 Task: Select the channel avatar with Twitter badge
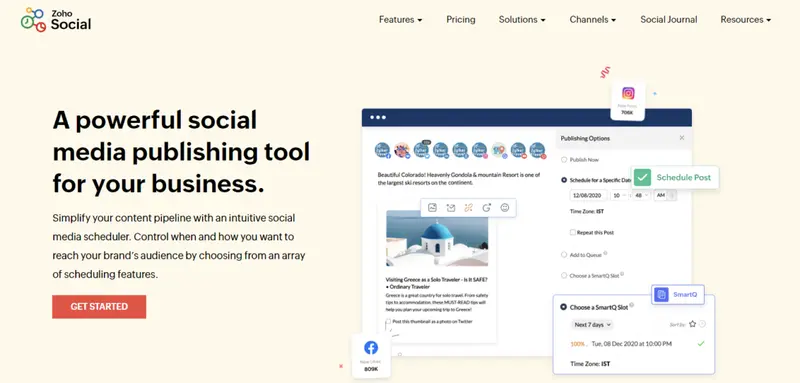(421, 150)
